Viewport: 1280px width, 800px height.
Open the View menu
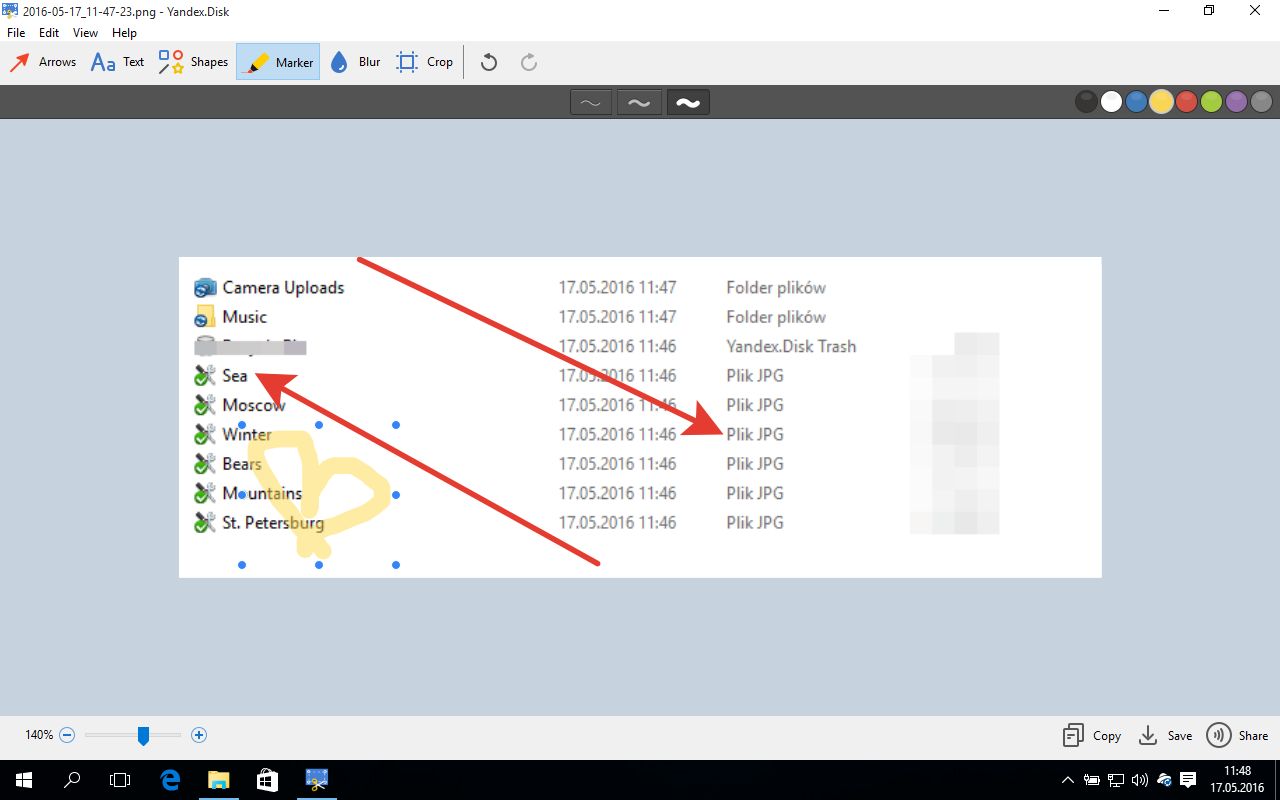[86, 33]
